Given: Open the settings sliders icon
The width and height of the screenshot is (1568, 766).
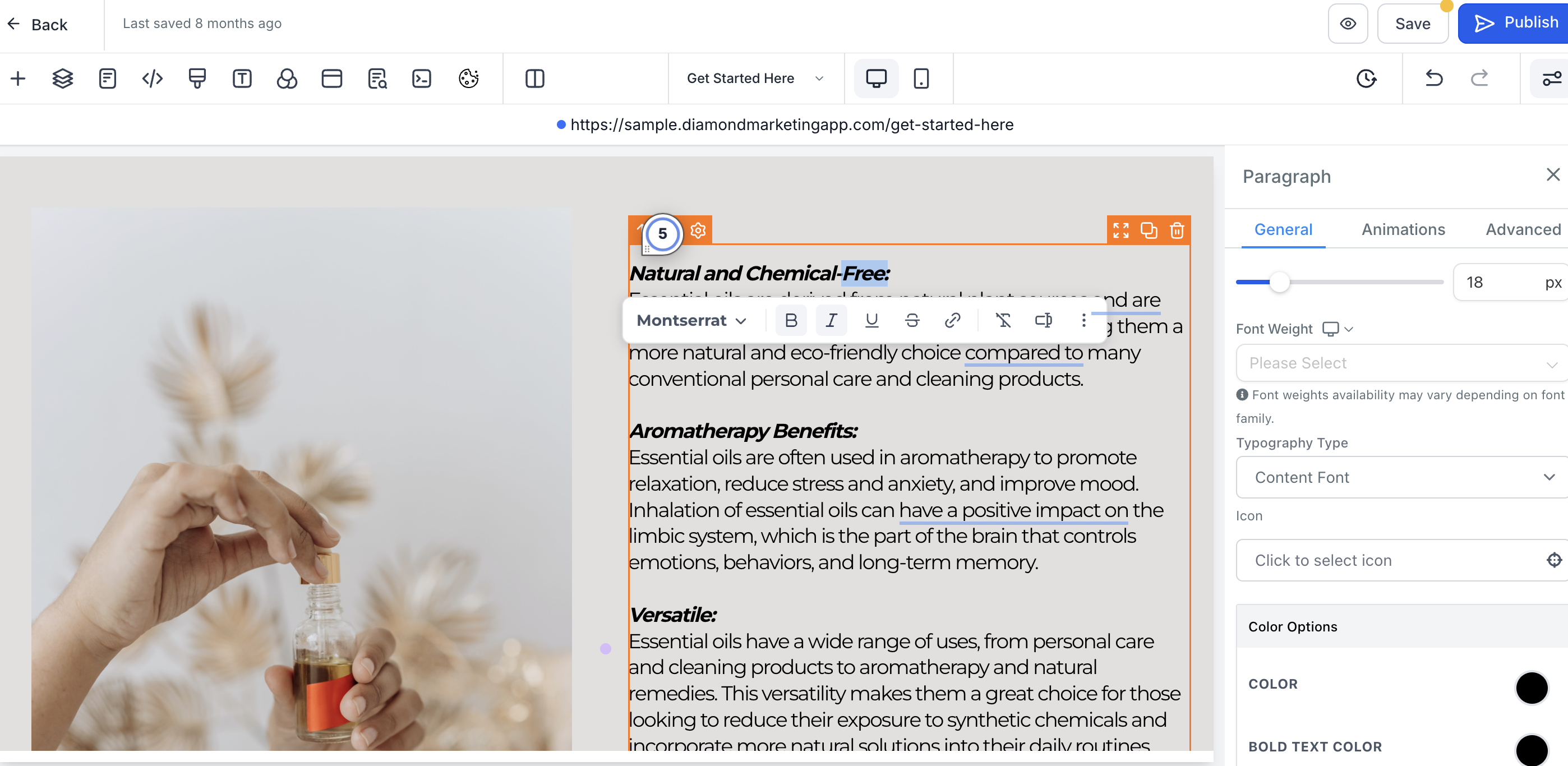Looking at the screenshot, I should [x=1552, y=79].
